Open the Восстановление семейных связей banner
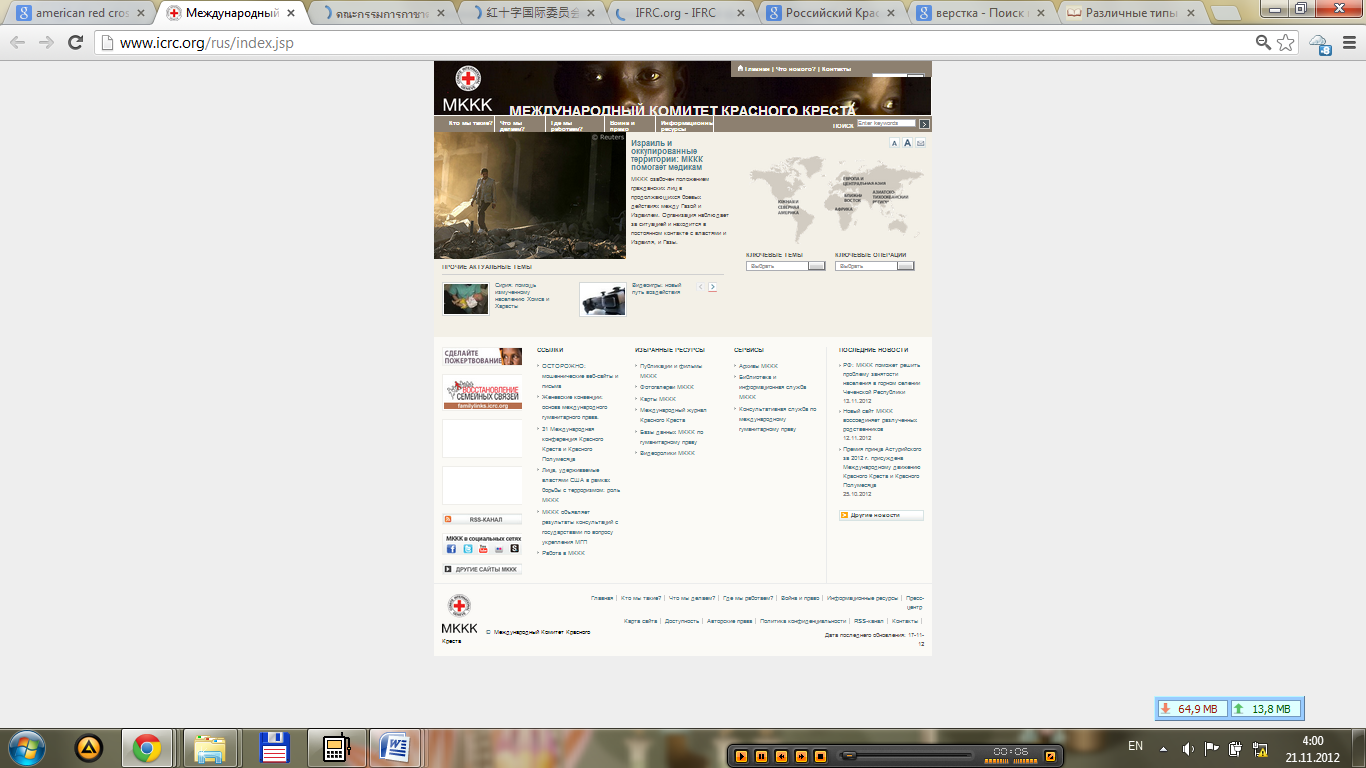The width and height of the screenshot is (1366, 768). 482,393
